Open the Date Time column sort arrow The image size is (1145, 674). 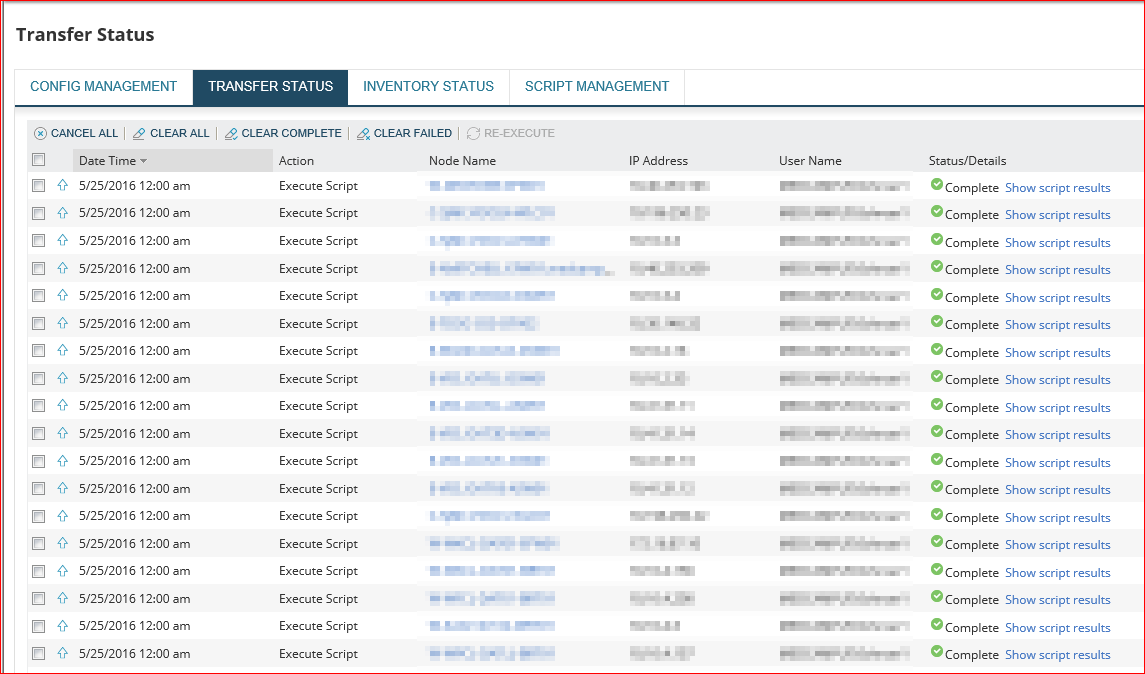click(x=144, y=161)
